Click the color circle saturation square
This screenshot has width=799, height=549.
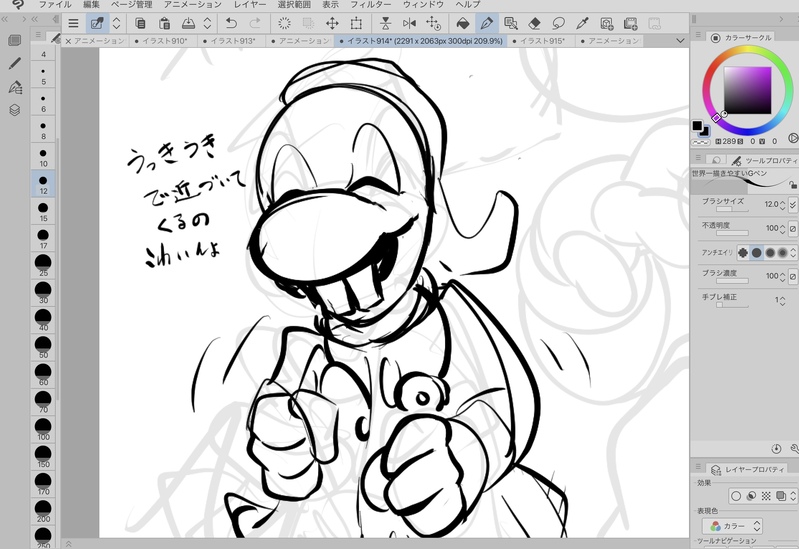(x=748, y=90)
